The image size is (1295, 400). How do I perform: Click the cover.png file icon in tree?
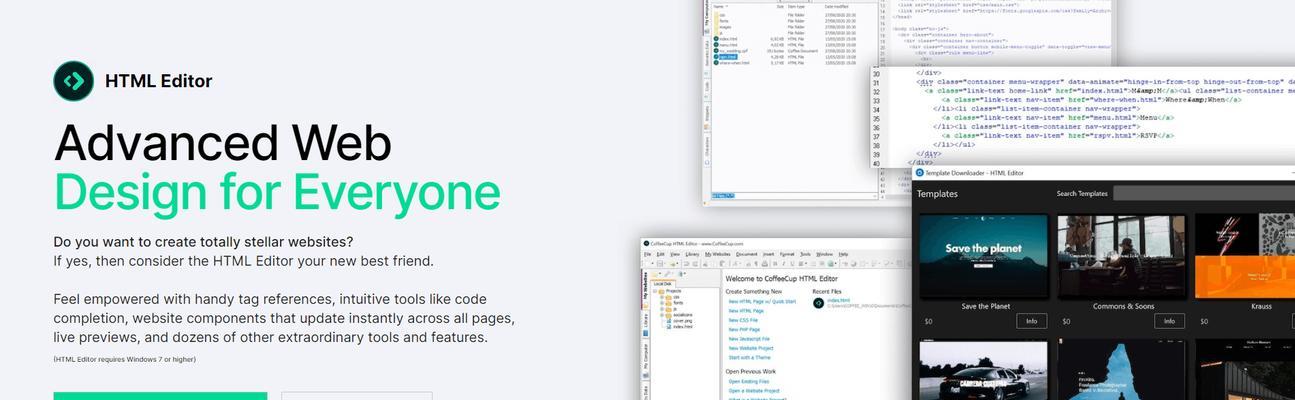669,320
